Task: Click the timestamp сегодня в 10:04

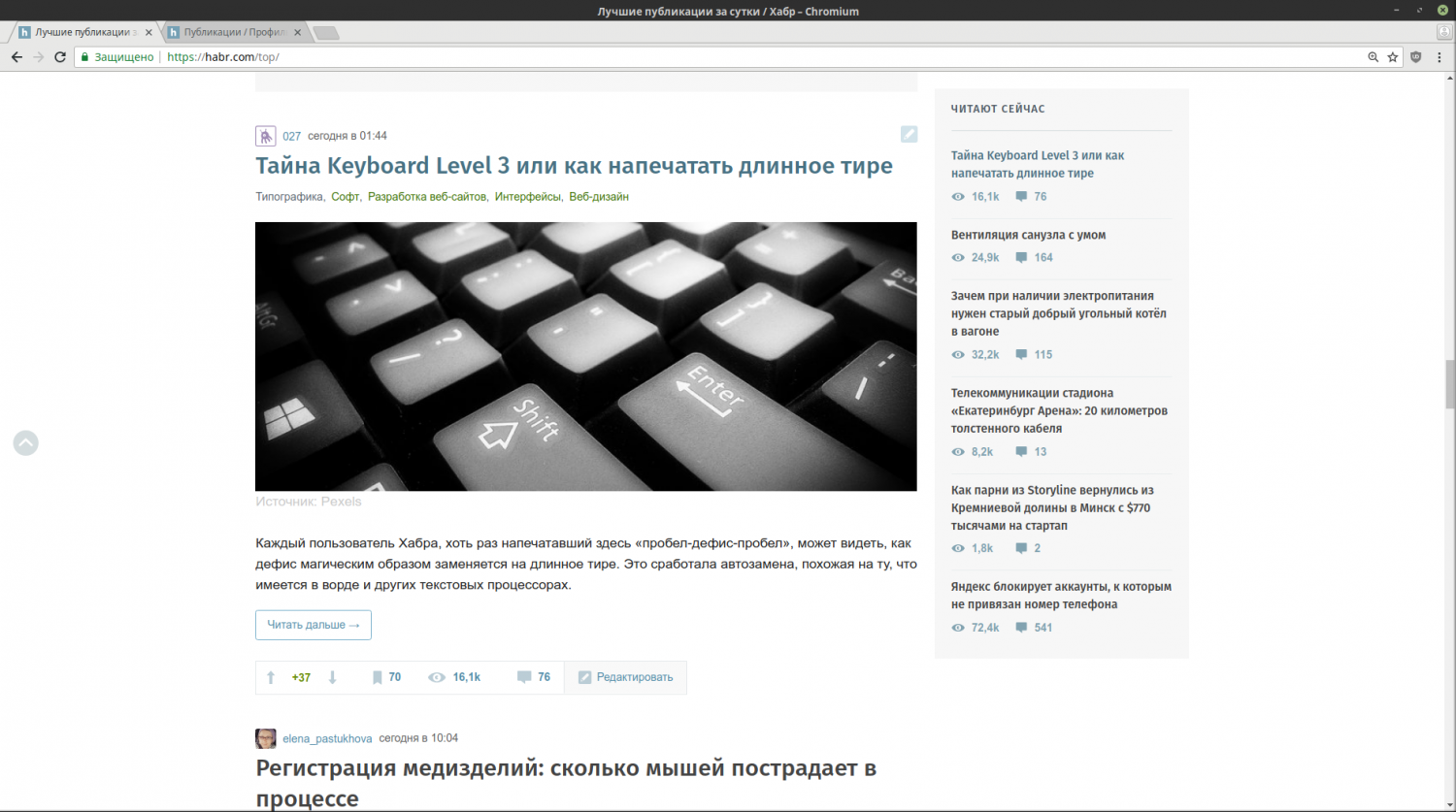Action: [x=418, y=738]
